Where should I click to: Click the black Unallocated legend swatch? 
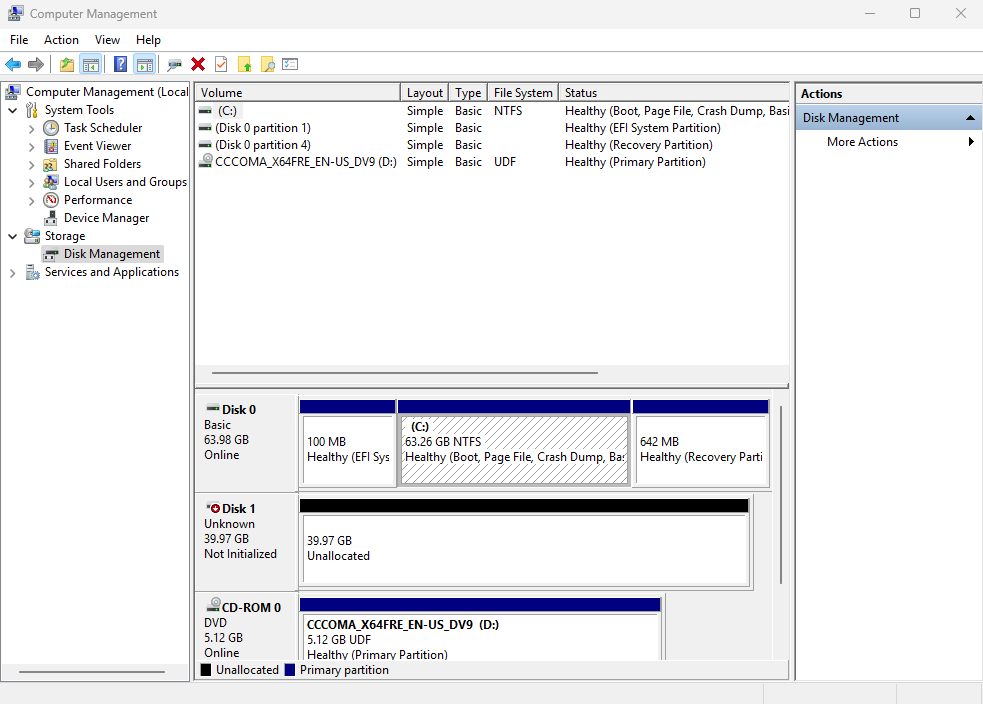(206, 670)
